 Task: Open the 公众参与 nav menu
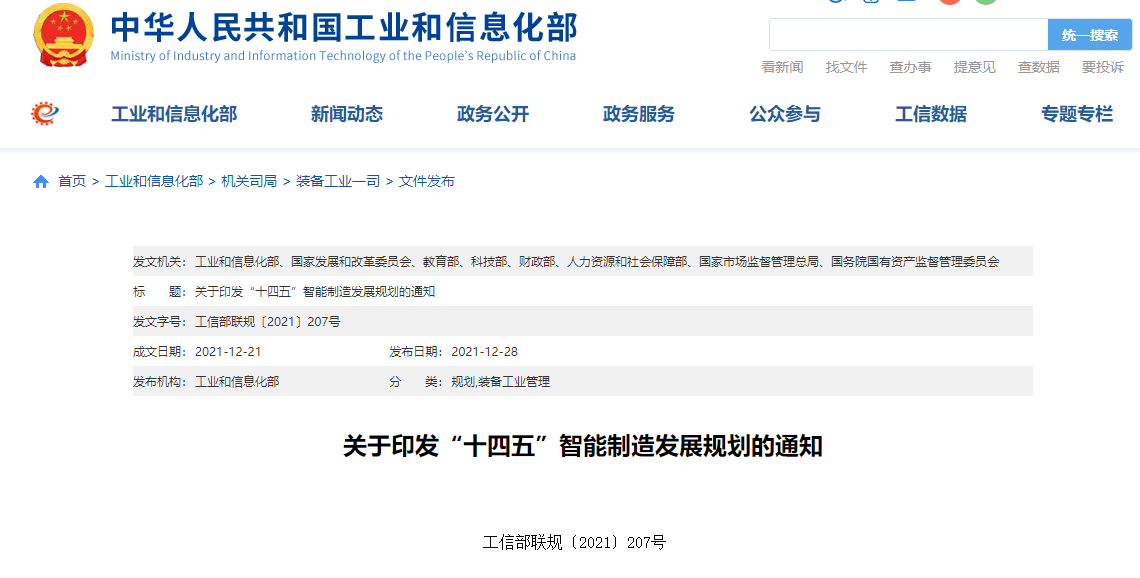coord(785,114)
